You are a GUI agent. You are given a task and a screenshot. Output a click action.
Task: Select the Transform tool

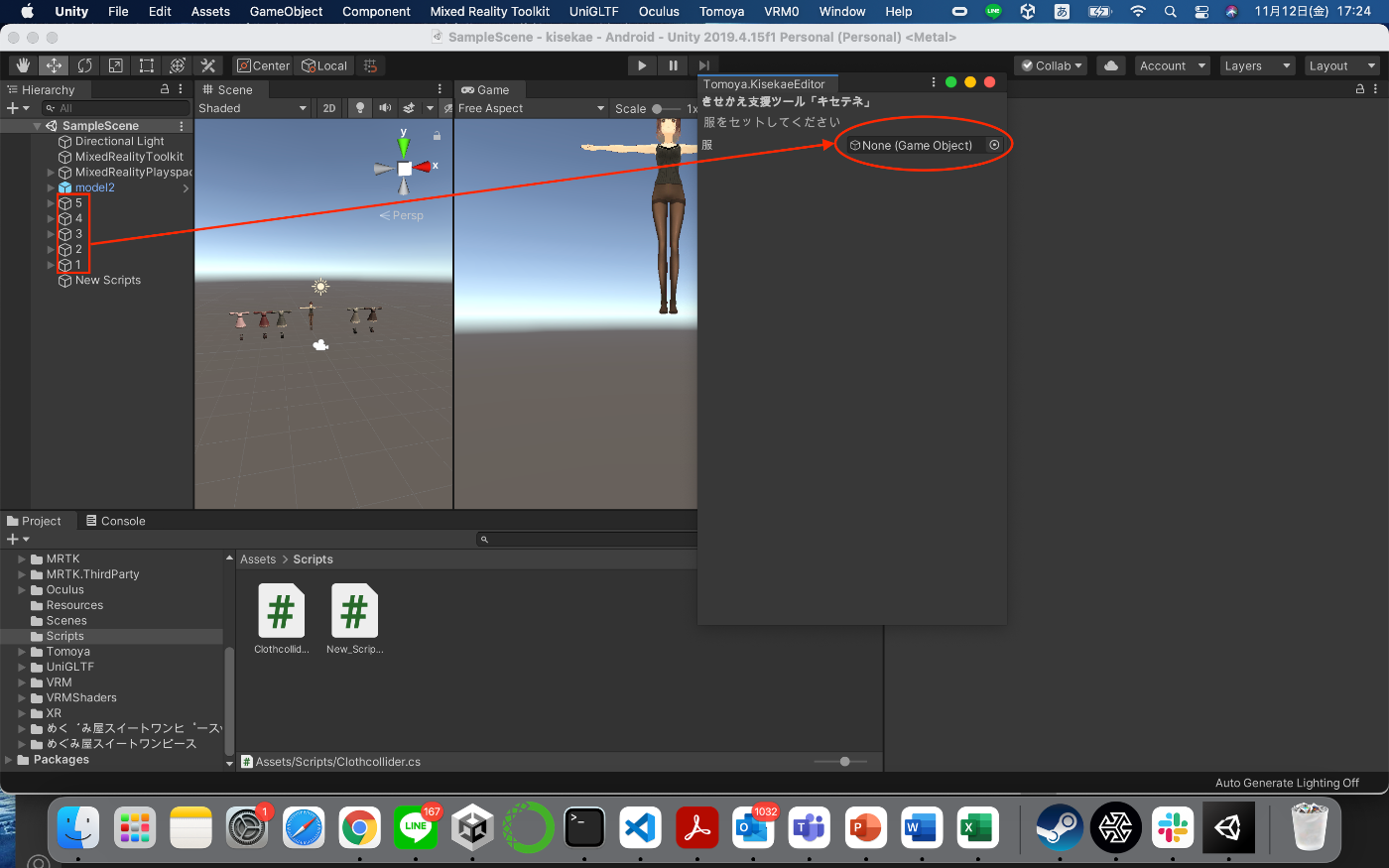click(177, 65)
